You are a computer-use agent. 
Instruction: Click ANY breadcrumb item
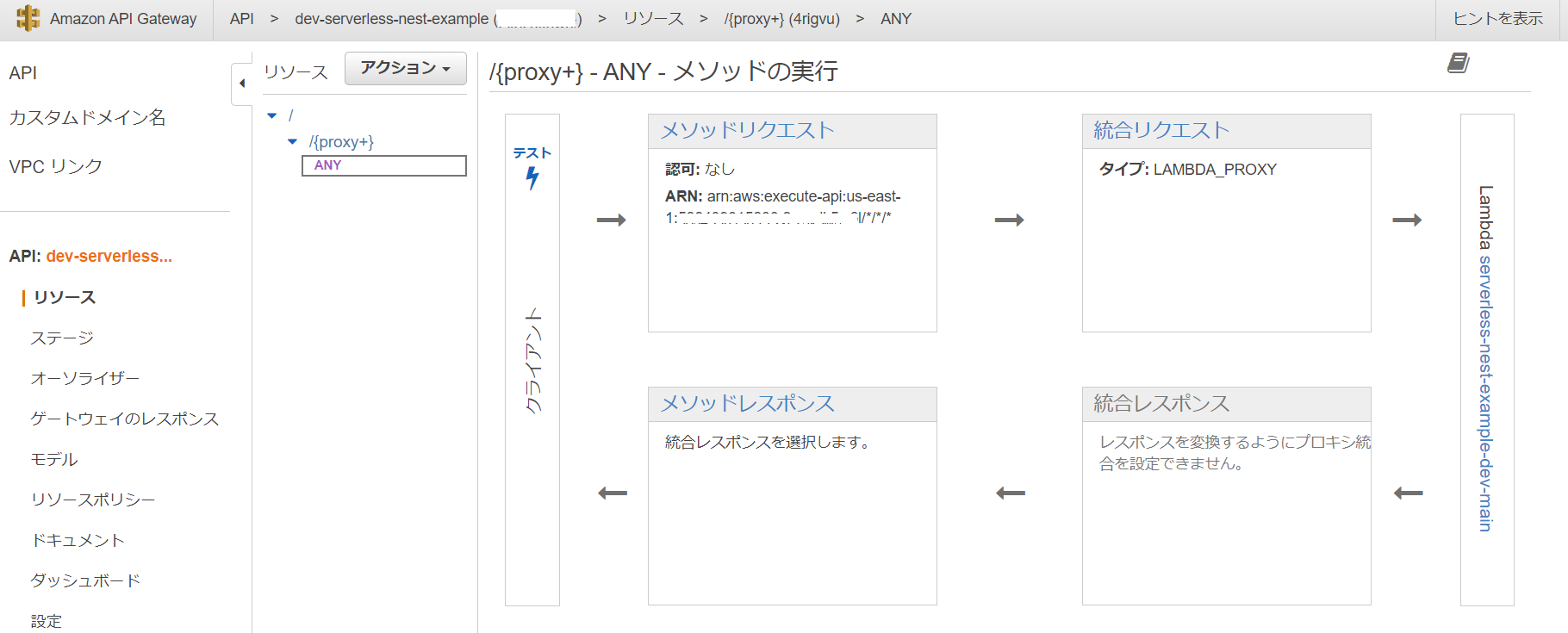click(x=896, y=19)
